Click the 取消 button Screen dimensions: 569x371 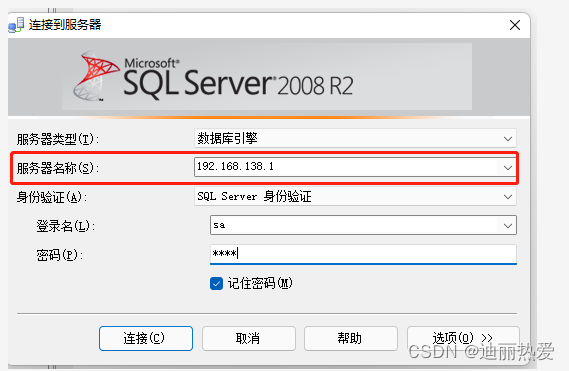(249, 338)
